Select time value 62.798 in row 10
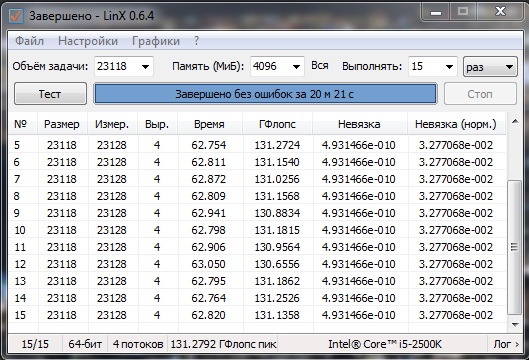Screen dimensions: 529x360 pos(209,230)
